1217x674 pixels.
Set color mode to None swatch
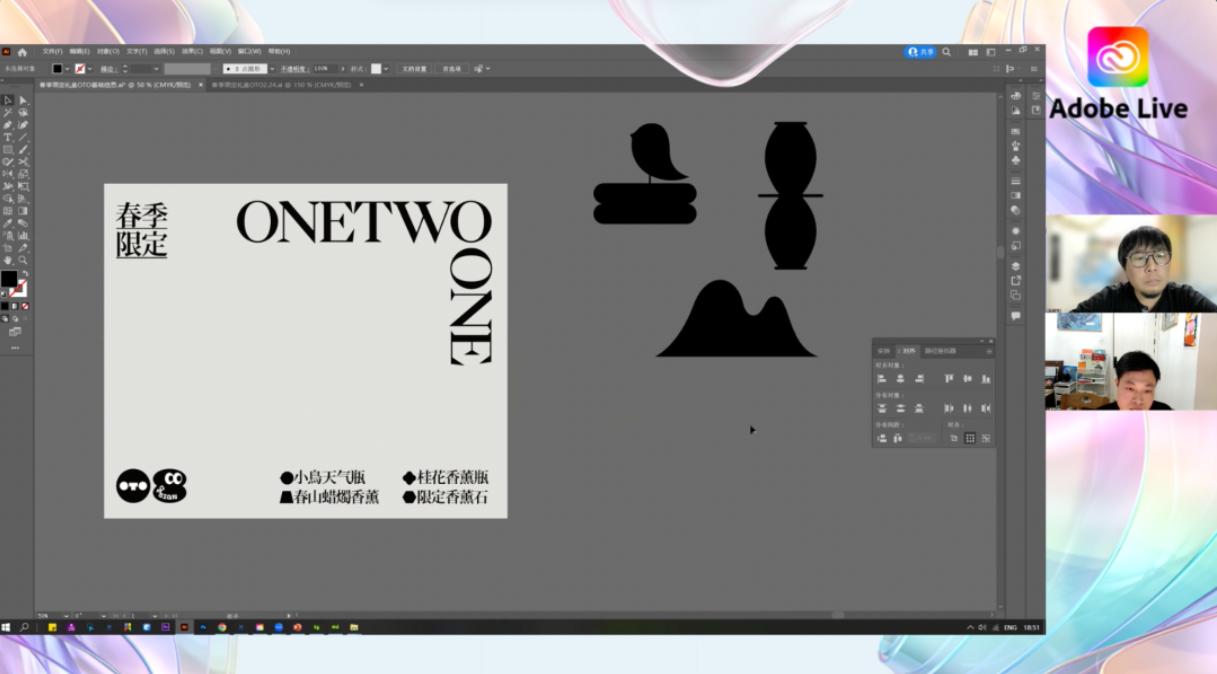point(25,306)
